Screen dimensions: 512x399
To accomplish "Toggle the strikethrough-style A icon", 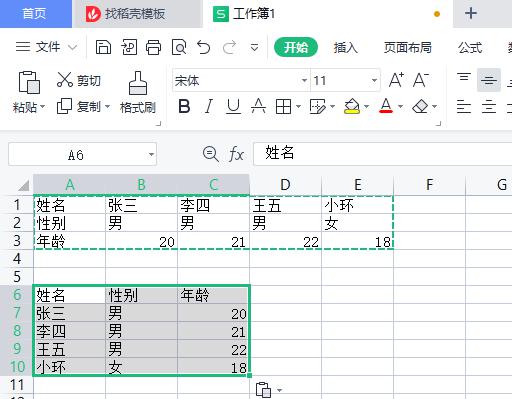I will pos(258,107).
